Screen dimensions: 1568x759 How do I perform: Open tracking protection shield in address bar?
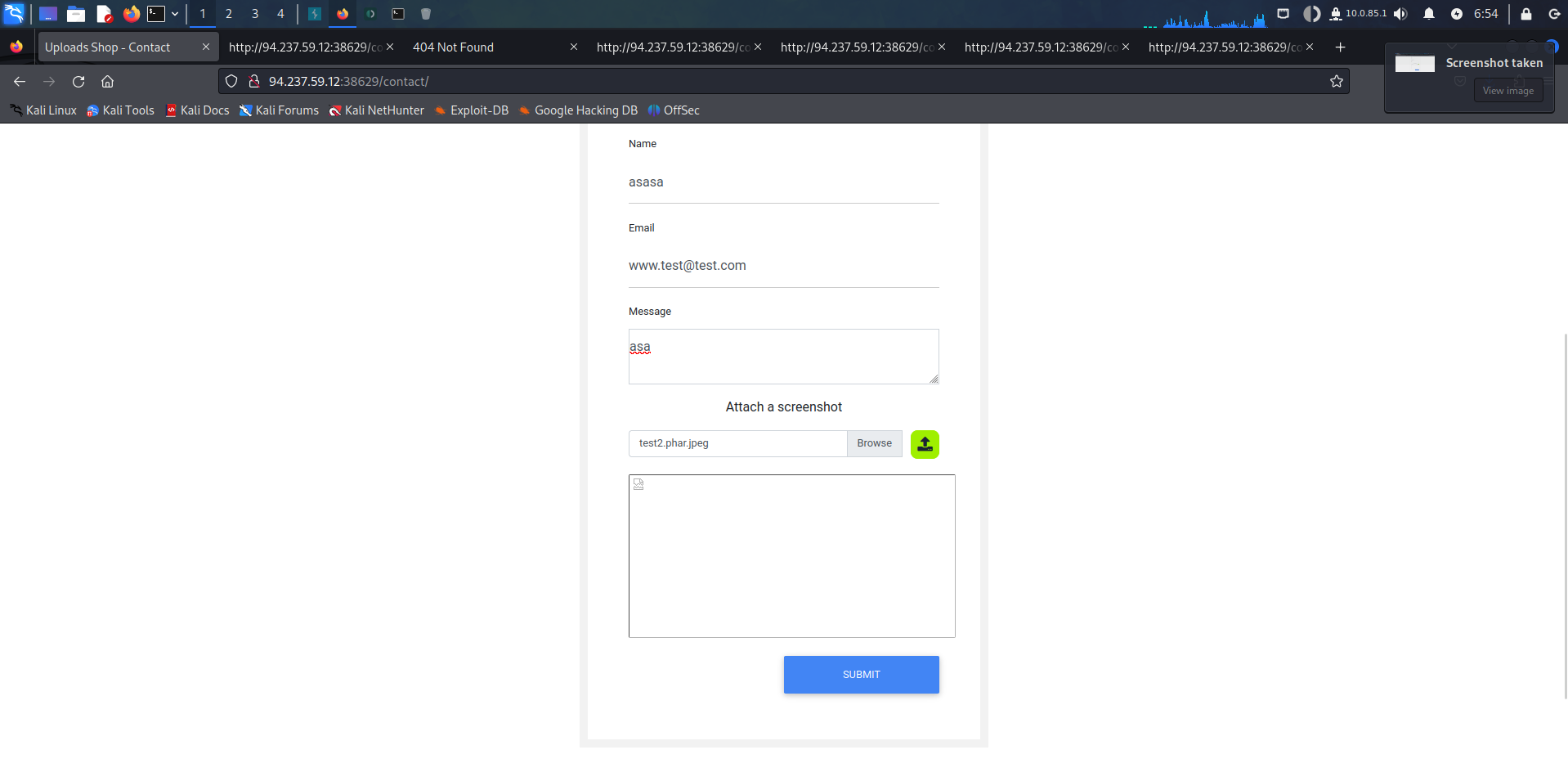[x=231, y=81]
